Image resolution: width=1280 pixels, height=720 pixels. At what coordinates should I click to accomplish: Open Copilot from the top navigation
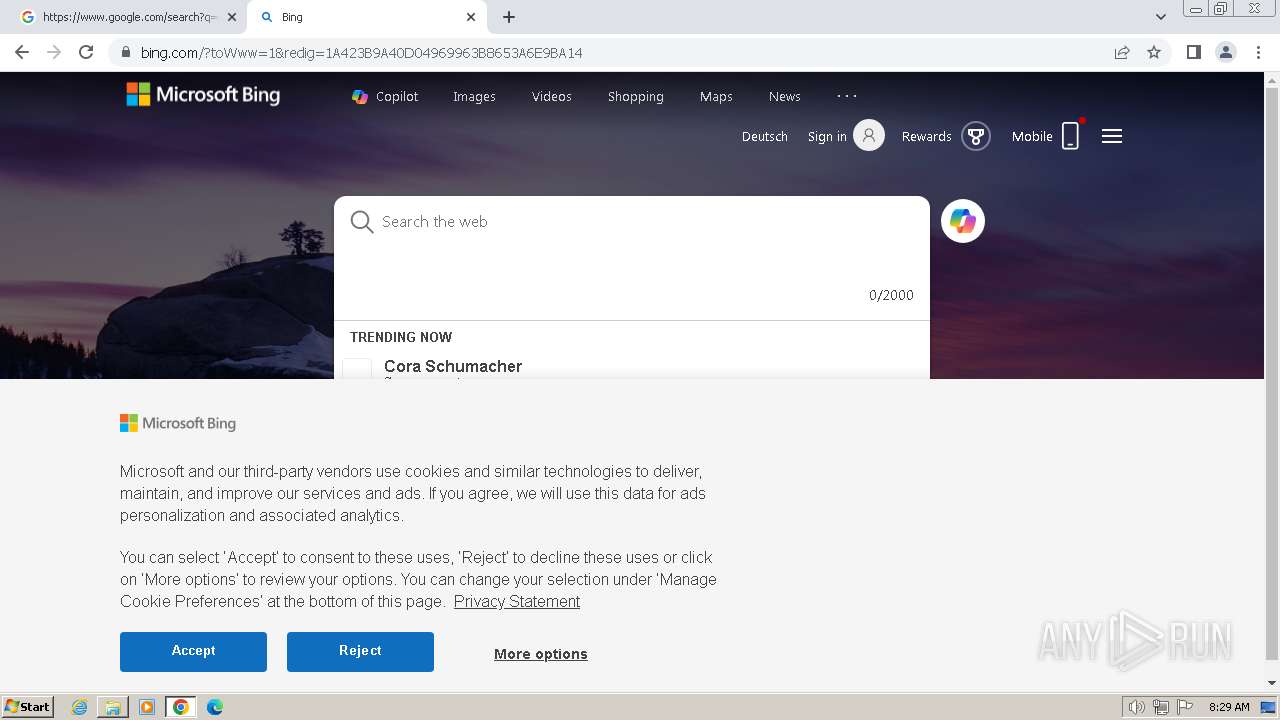pyautogui.click(x=385, y=97)
